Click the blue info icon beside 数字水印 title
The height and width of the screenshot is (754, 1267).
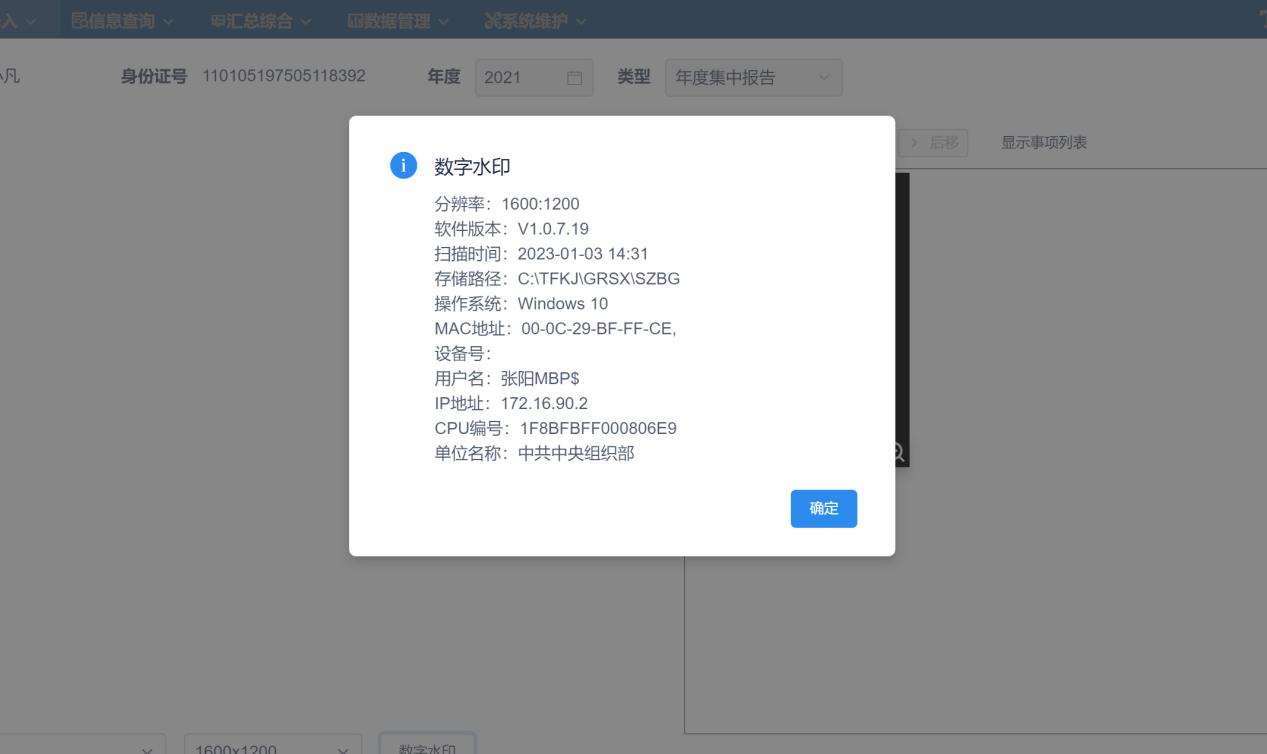click(x=402, y=166)
